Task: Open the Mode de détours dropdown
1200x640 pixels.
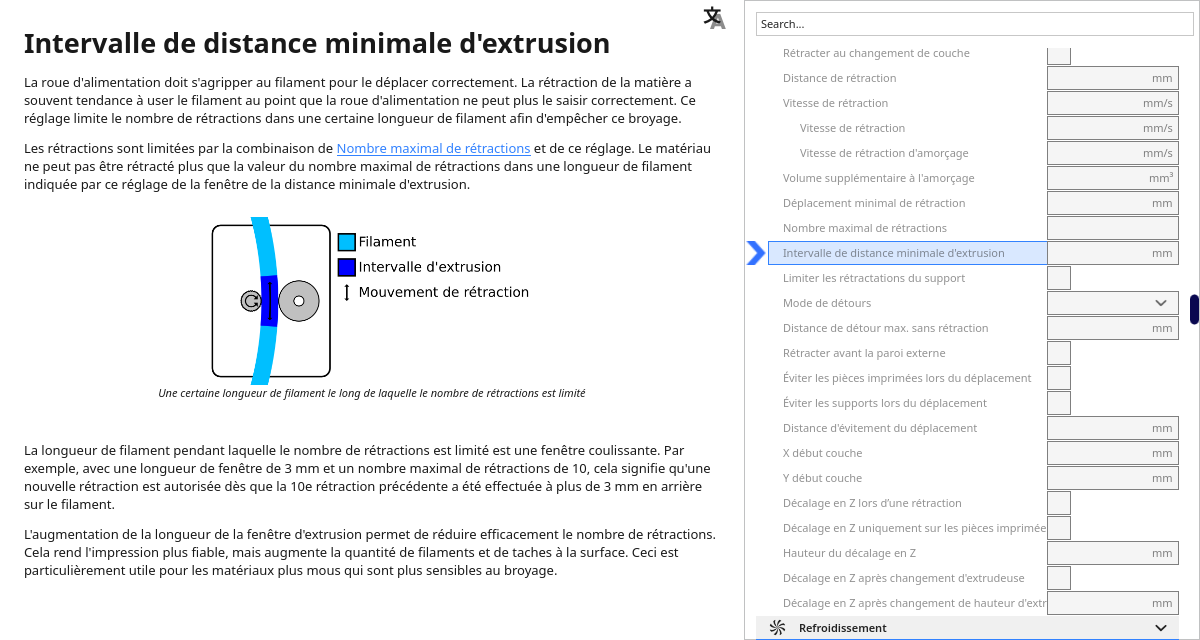Action: [x=1113, y=303]
